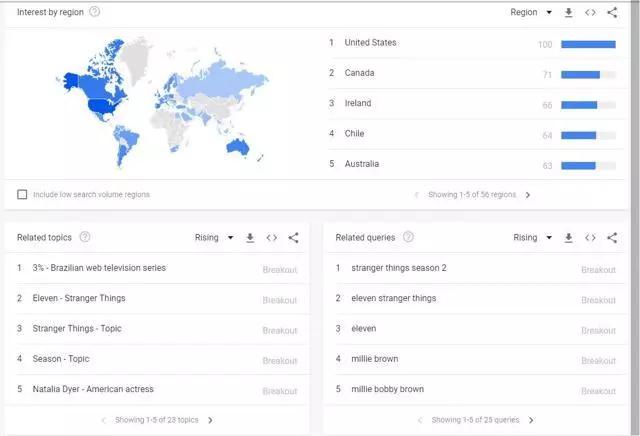
Task: Expand Rising dropdown in Related topics
Action: click(214, 238)
